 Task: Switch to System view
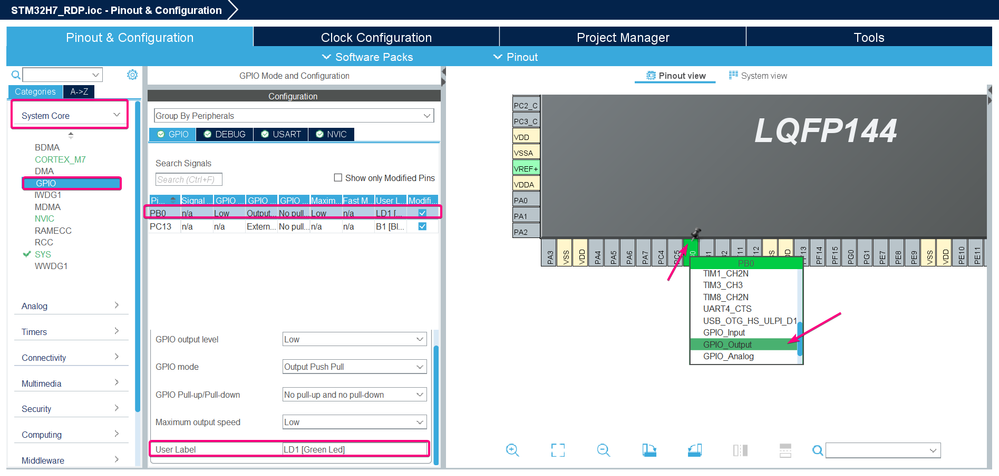[x=758, y=75]
